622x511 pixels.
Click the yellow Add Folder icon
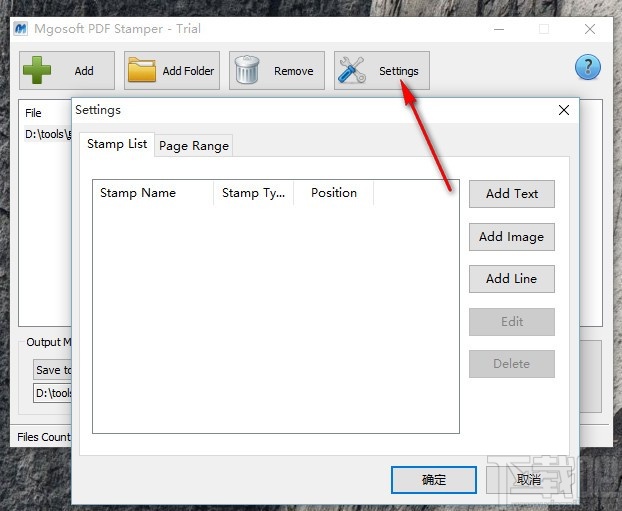tap(142, 70)
